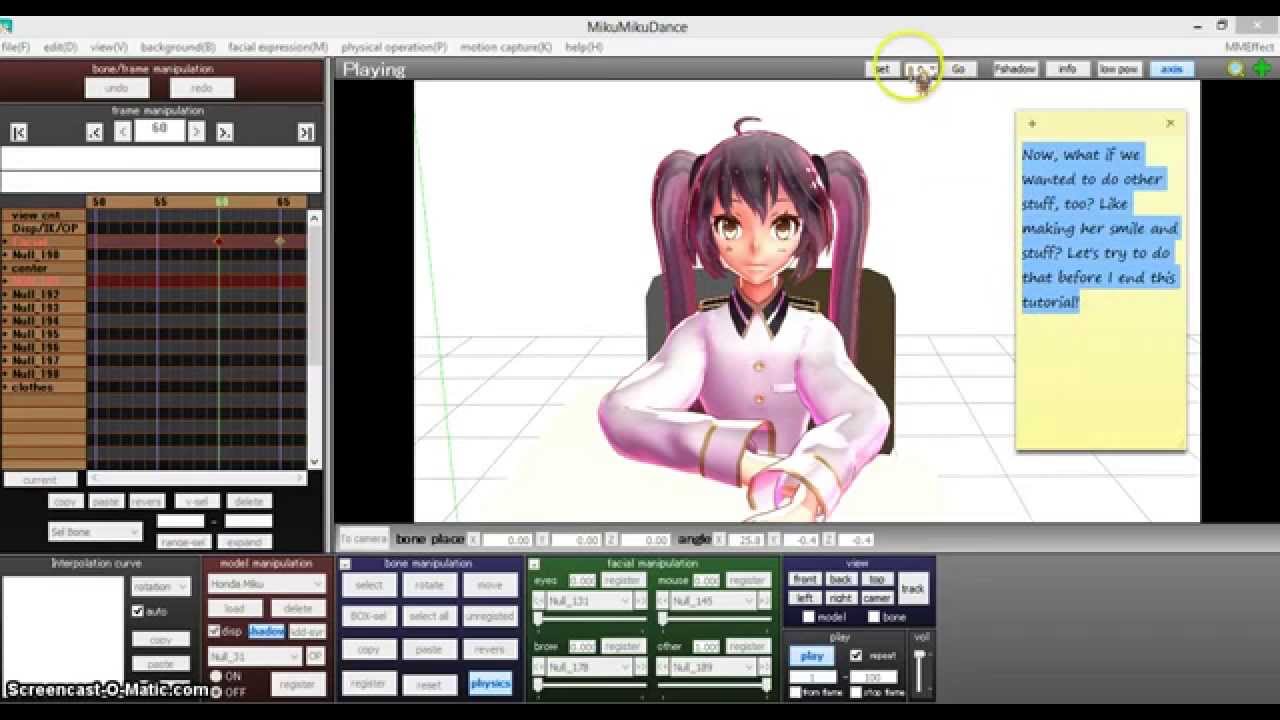The width and height of the screenshot is (1280, 720).
Task: Click the Fshadow button in viewport toolbar
Action: click(1014, 69)
